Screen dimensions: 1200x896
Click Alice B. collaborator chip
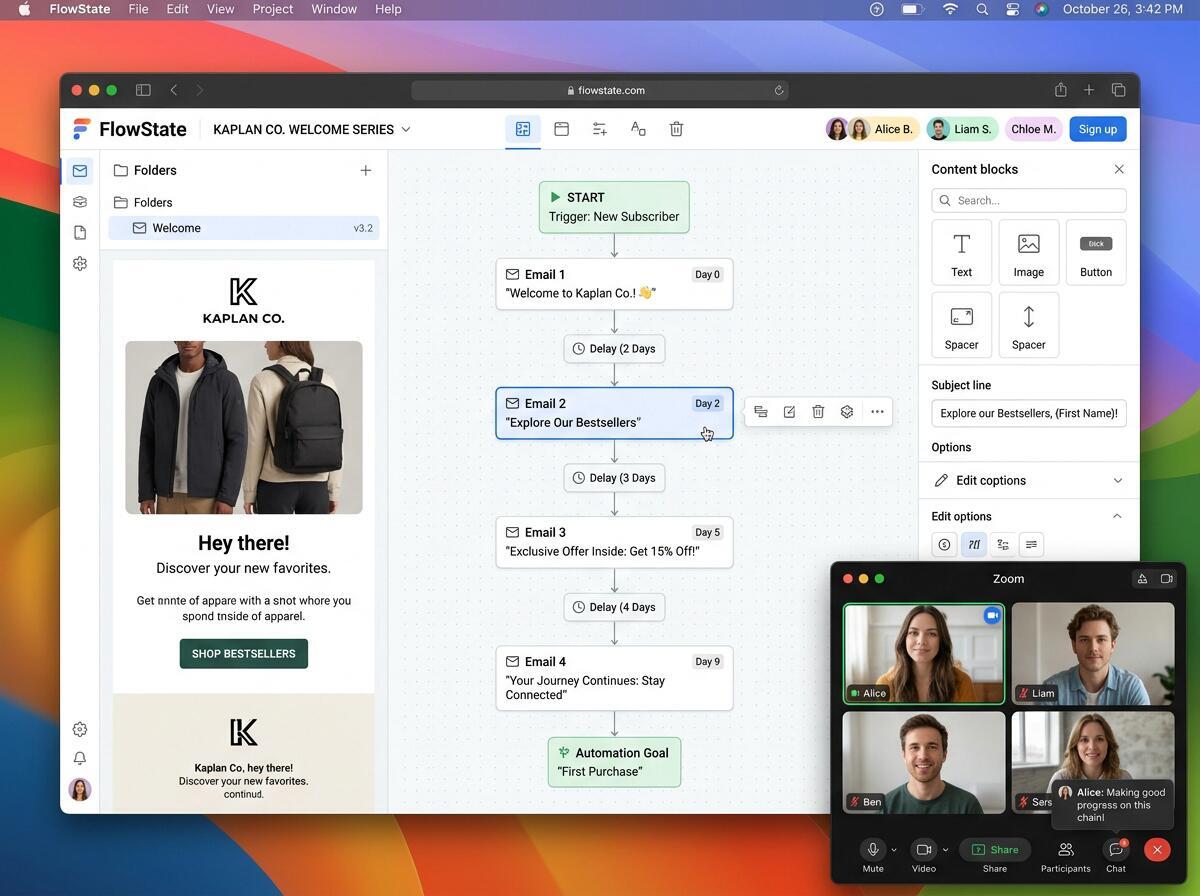871,129
